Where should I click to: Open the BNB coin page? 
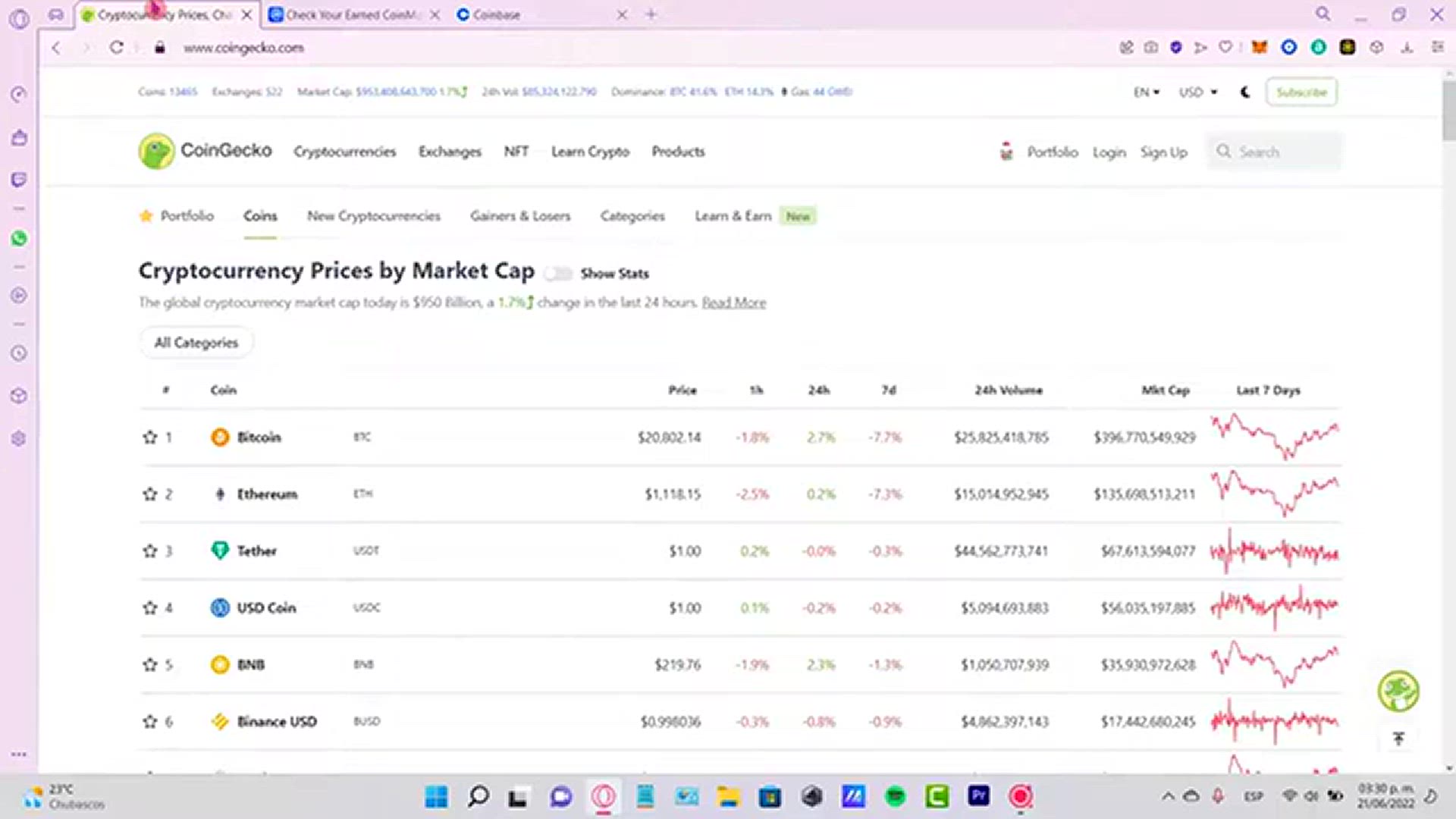pyautogui.click(x=251, y=664)
